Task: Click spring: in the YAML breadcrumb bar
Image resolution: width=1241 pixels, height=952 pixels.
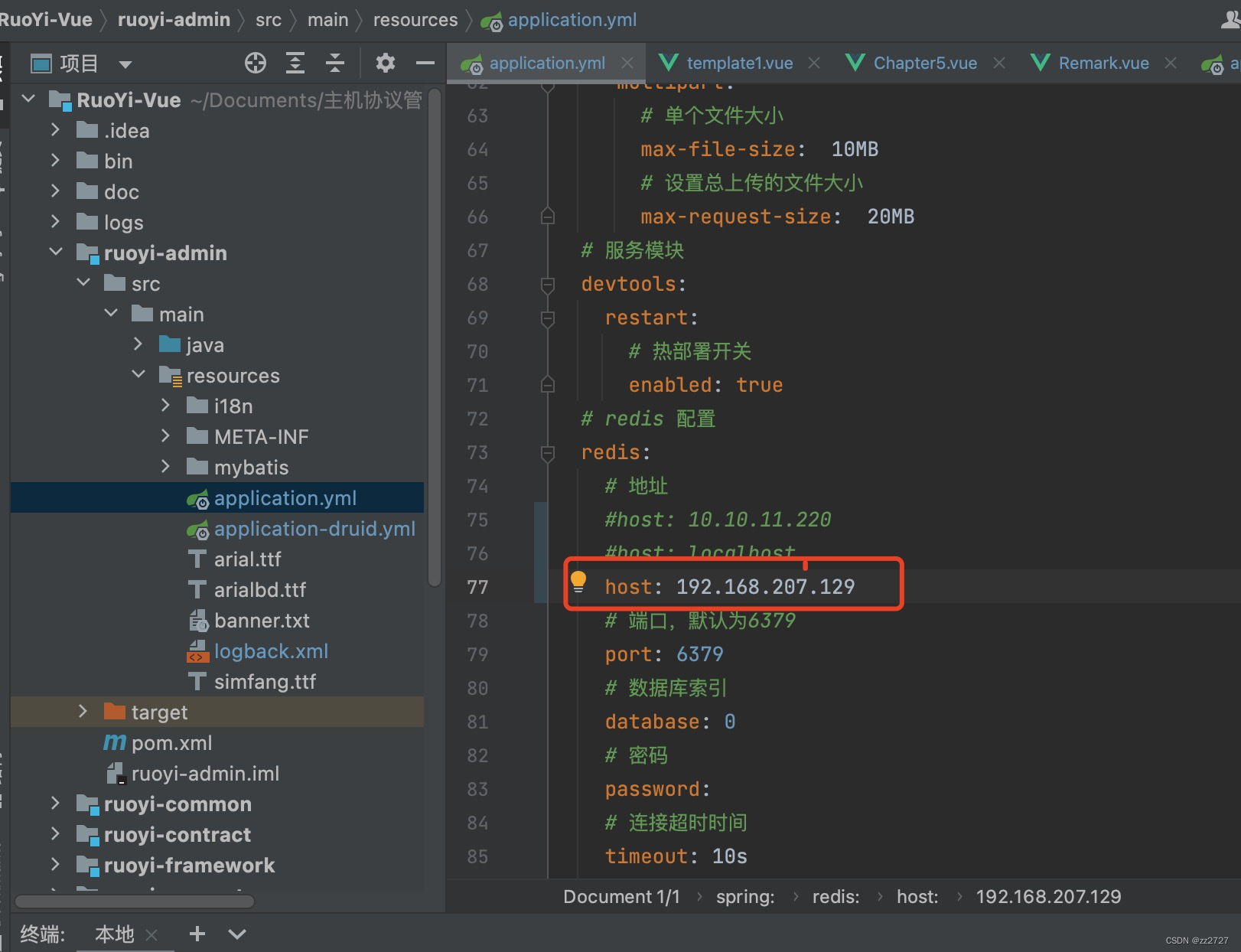Action: pos(745,896)
